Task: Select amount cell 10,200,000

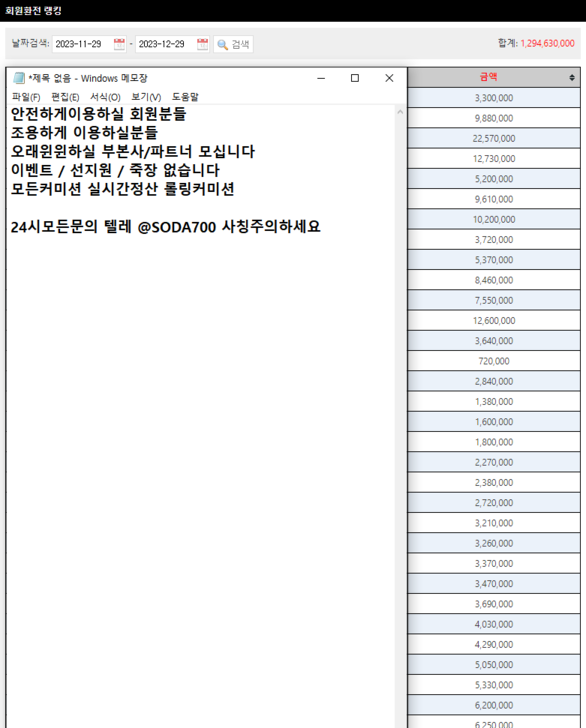Action: (x=494, y=220)
